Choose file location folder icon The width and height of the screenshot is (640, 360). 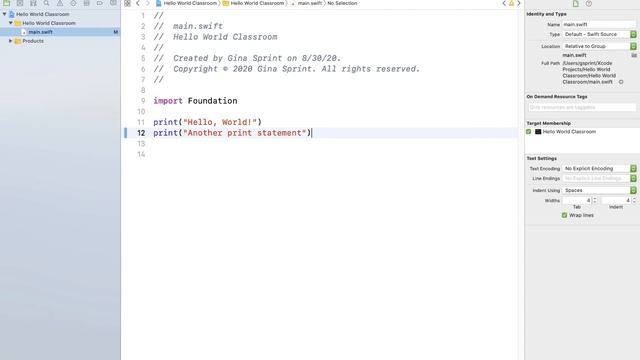point(634,55)
